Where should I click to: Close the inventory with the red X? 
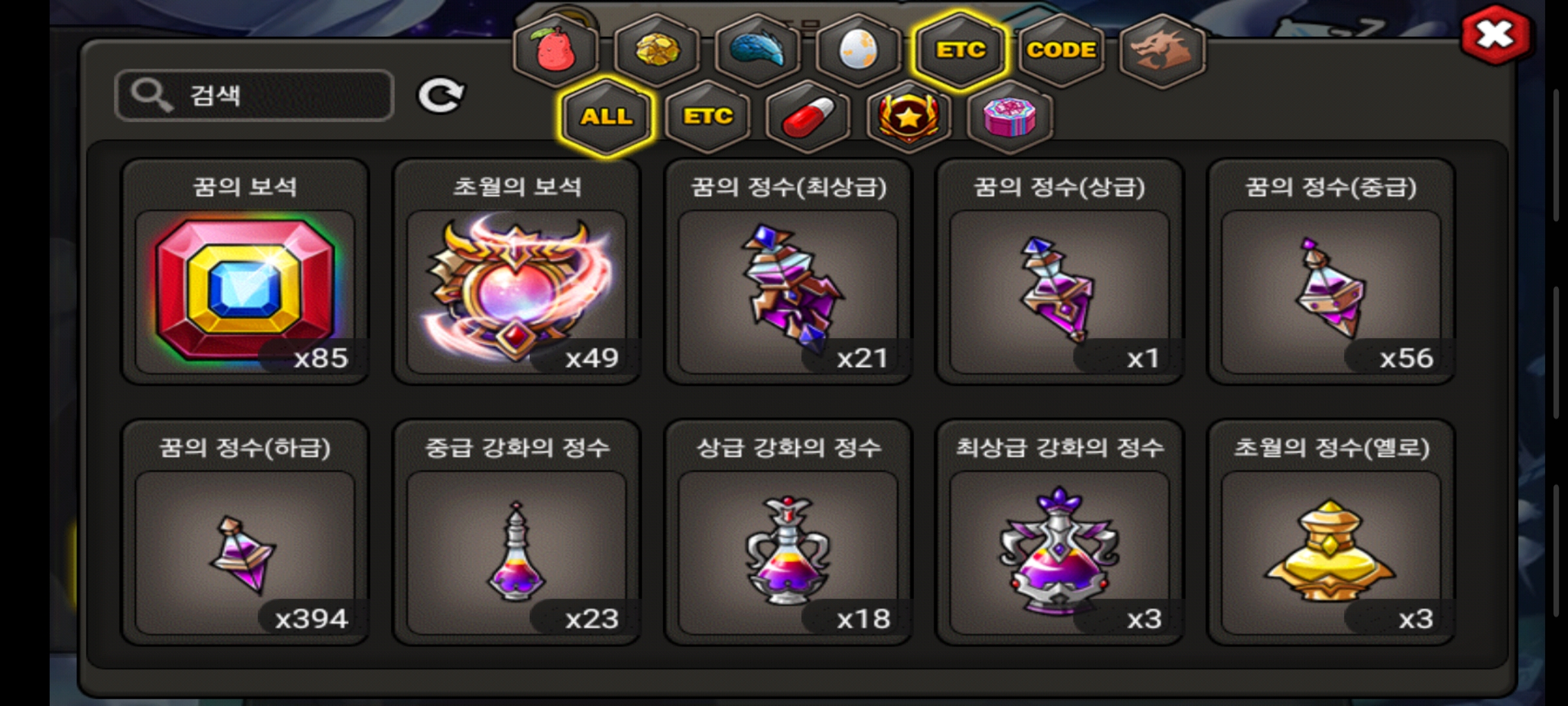[x=1495, y=35]
